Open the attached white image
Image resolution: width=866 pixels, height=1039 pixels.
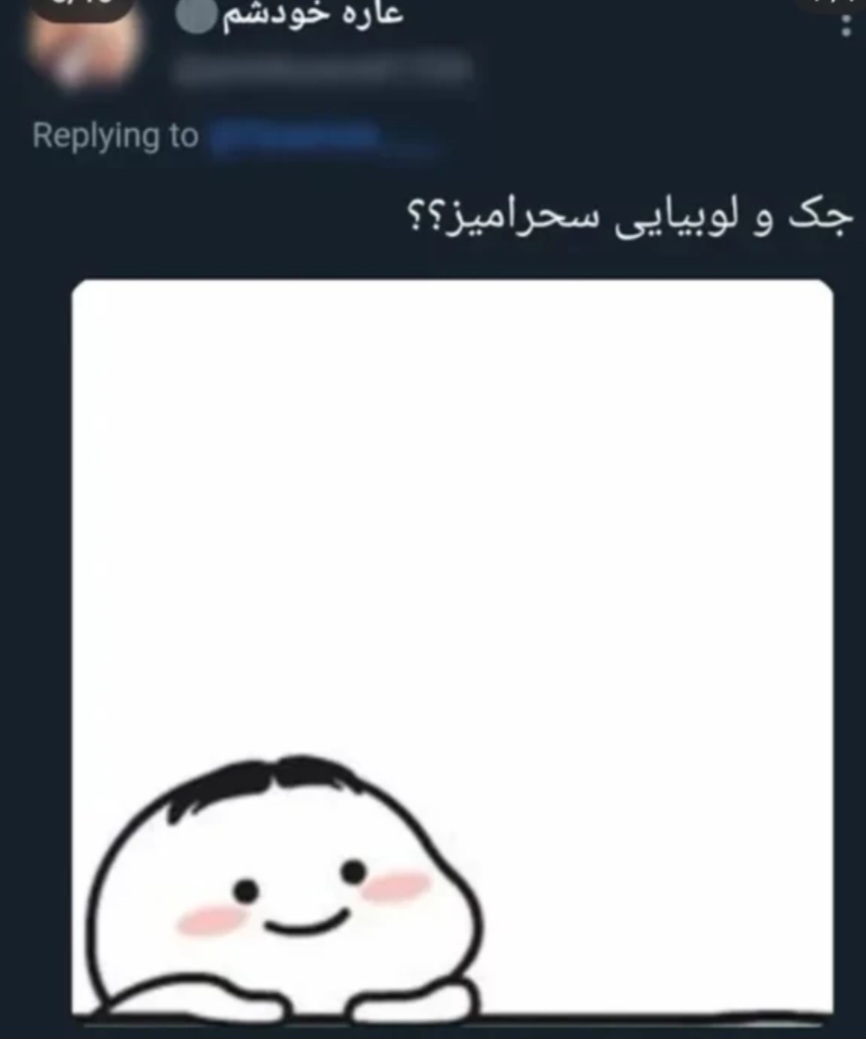coord(452,647)
